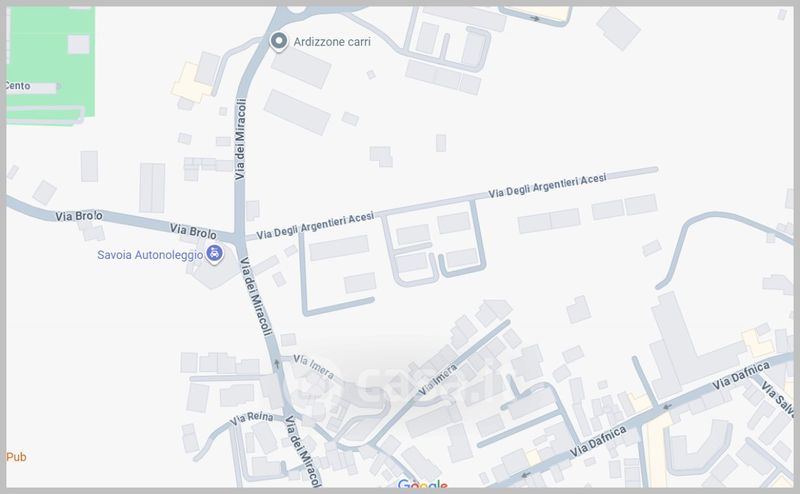Click the one-way arrow on Via dei Miracoli
800x494 pixels.
coord(277,364)
